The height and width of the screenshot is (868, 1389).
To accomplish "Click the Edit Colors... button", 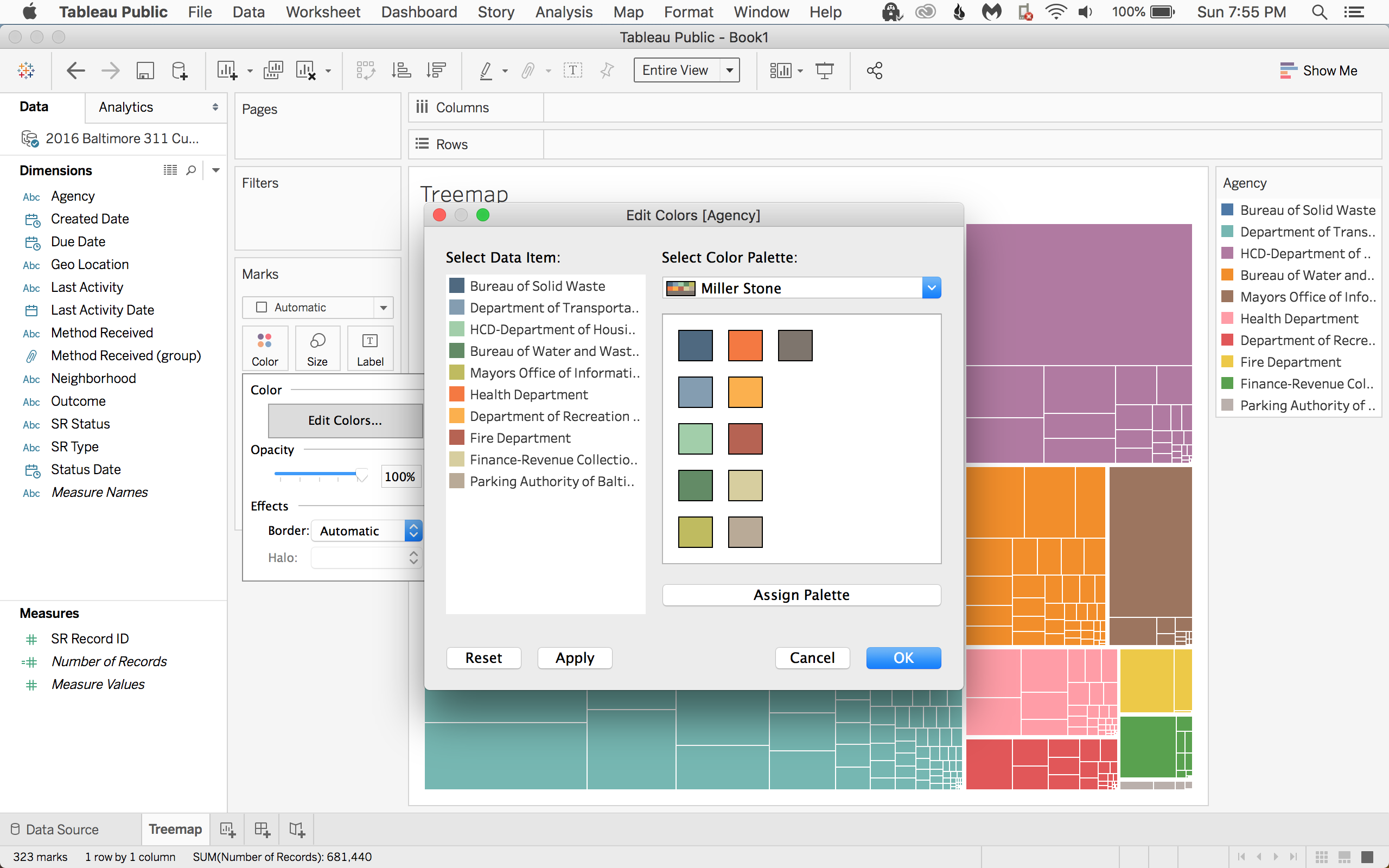I will pos(345,421).
